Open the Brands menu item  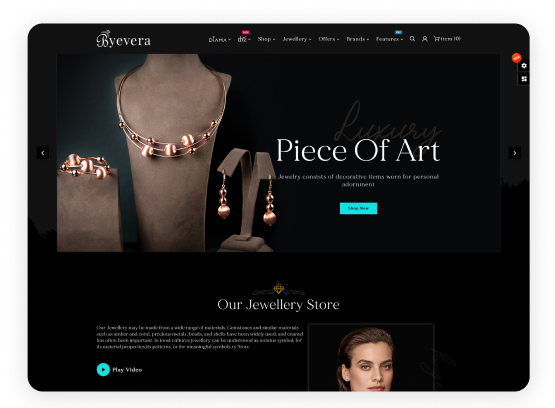(x=357, y=39)
